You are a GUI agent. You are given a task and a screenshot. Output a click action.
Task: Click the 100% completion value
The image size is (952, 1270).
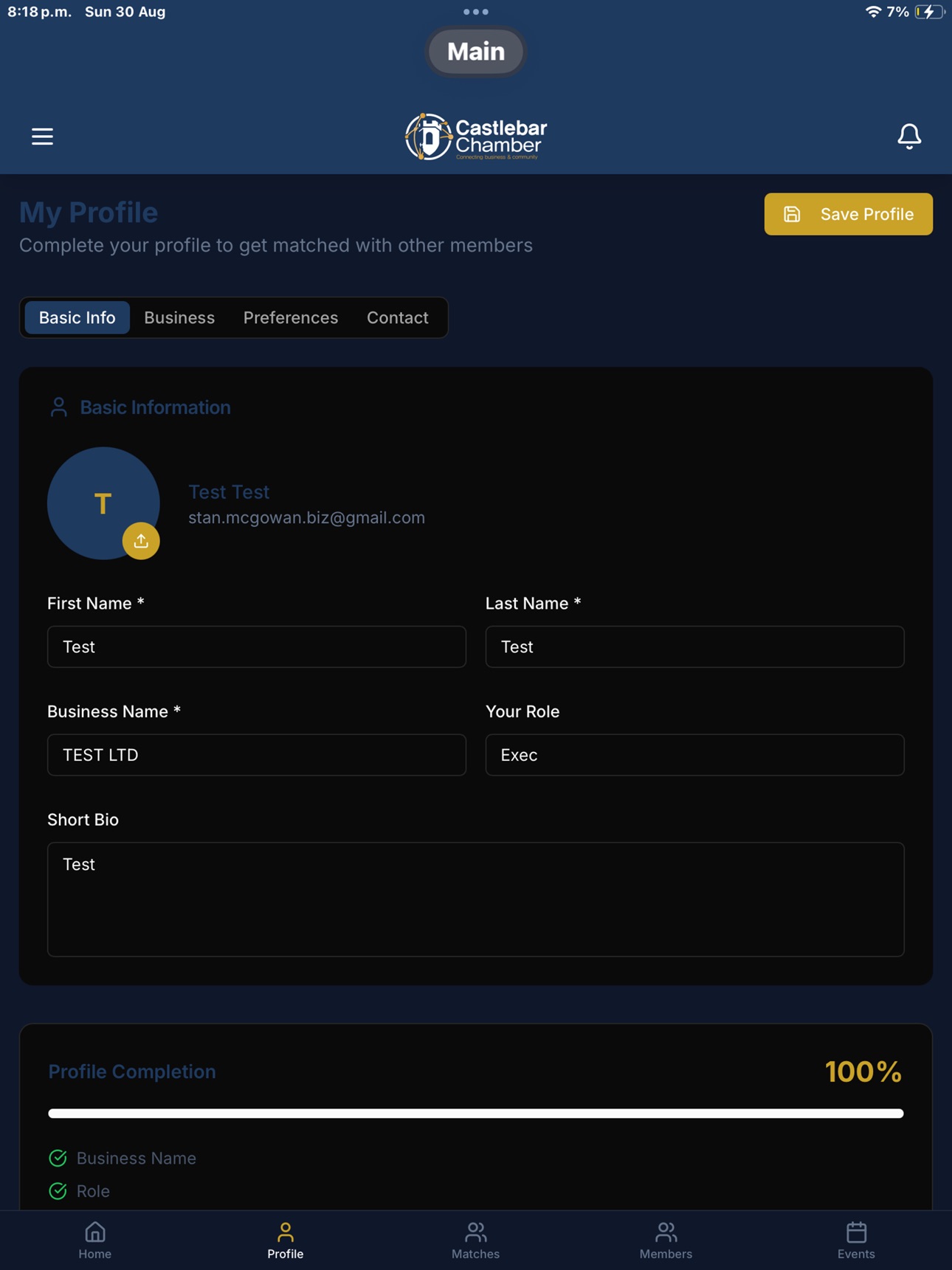pos(863,1071)
